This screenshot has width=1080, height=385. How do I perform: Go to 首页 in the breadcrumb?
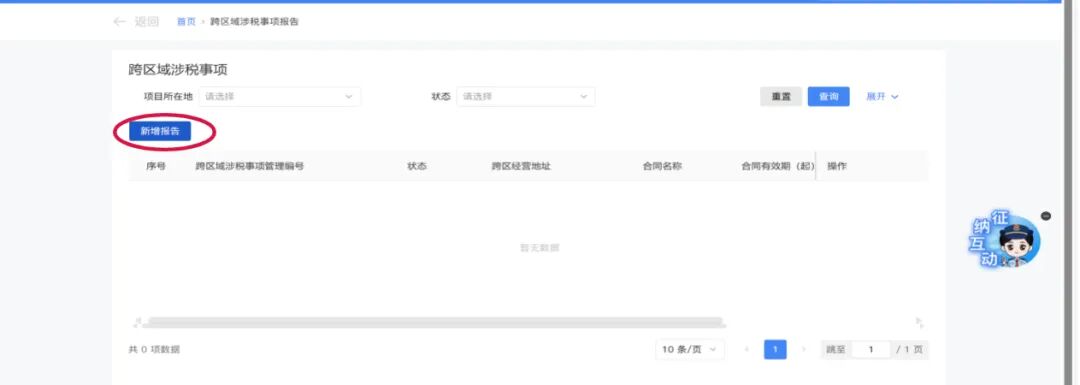186,22
